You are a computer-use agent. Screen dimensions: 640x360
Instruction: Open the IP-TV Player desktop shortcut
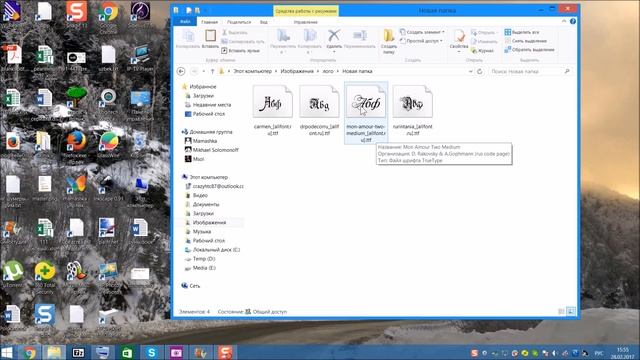(140, 58)
